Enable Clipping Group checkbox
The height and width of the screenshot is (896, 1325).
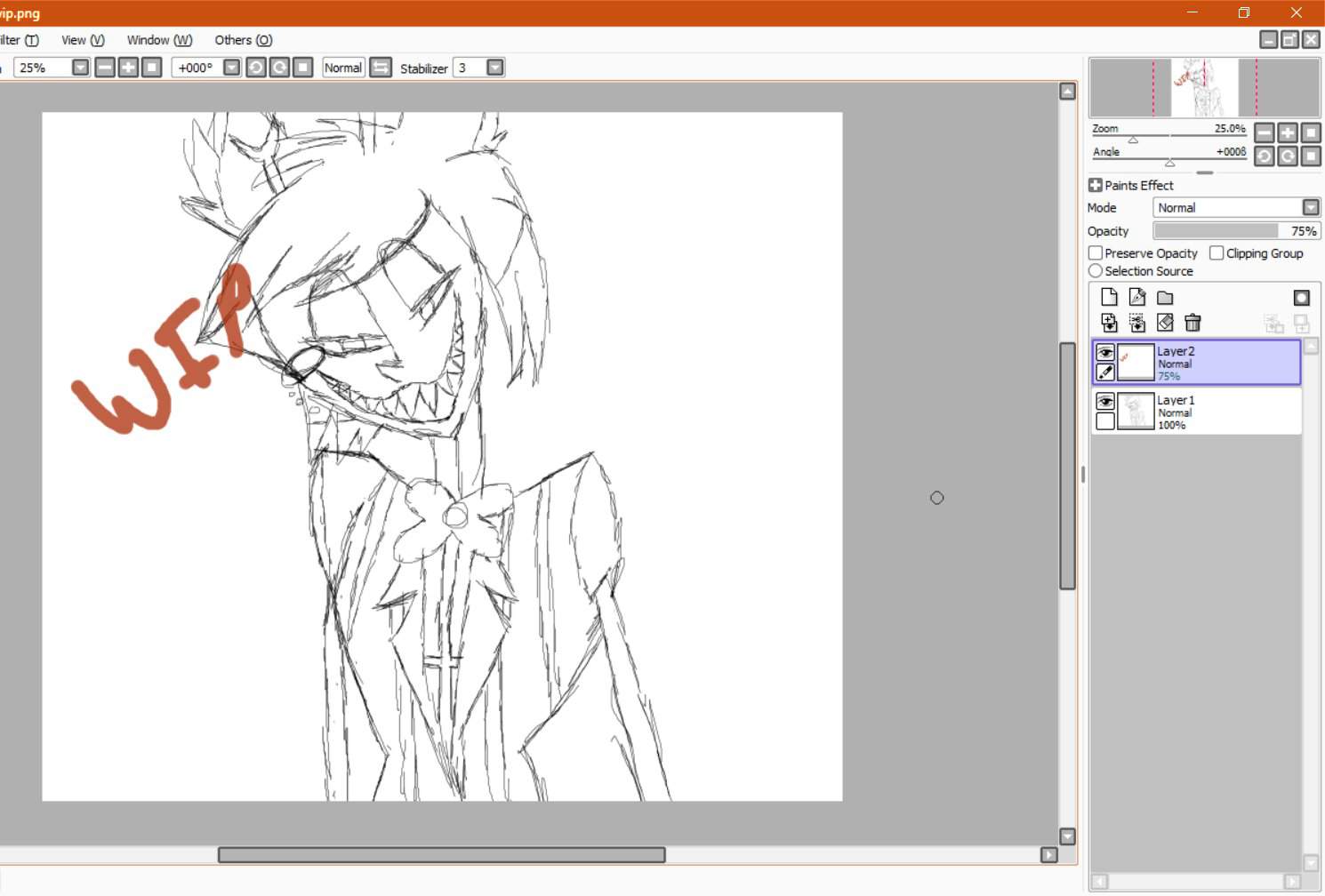1217,253
